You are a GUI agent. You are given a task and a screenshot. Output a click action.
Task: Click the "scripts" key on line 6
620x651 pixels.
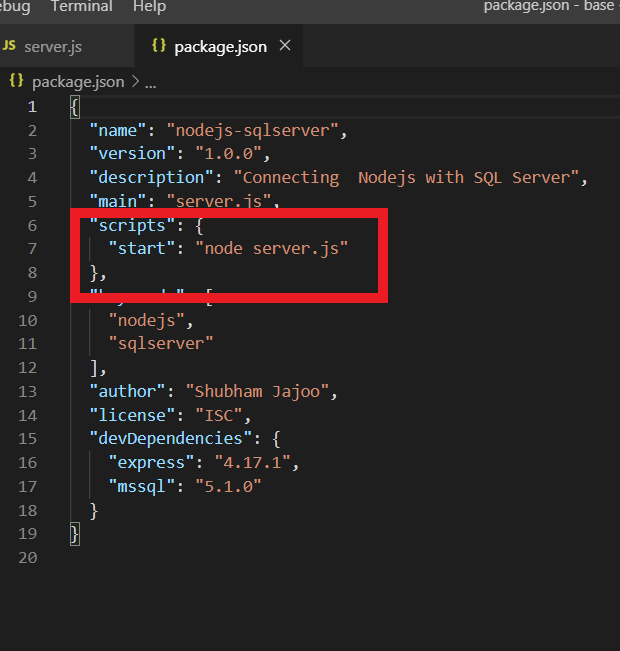click(132, 225)
